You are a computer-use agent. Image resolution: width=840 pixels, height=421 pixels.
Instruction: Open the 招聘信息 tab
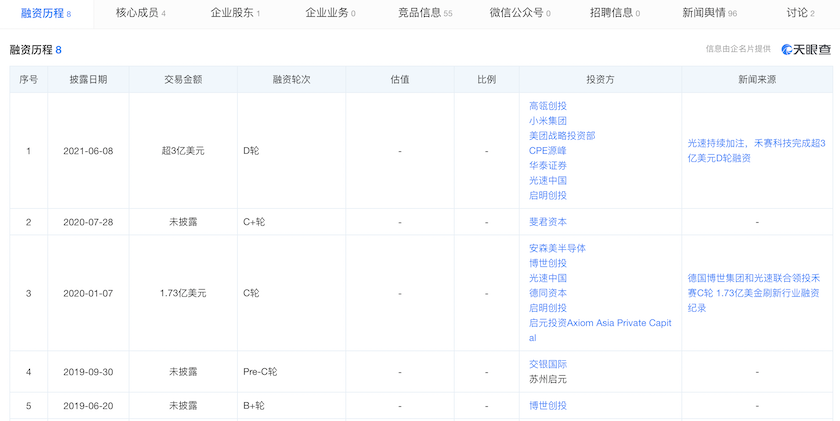[x=614, y=13]
